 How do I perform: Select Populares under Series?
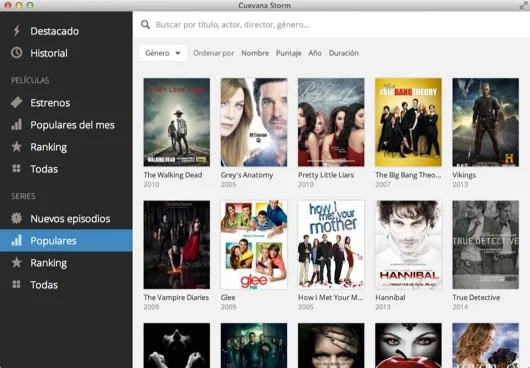pos(66,241)
